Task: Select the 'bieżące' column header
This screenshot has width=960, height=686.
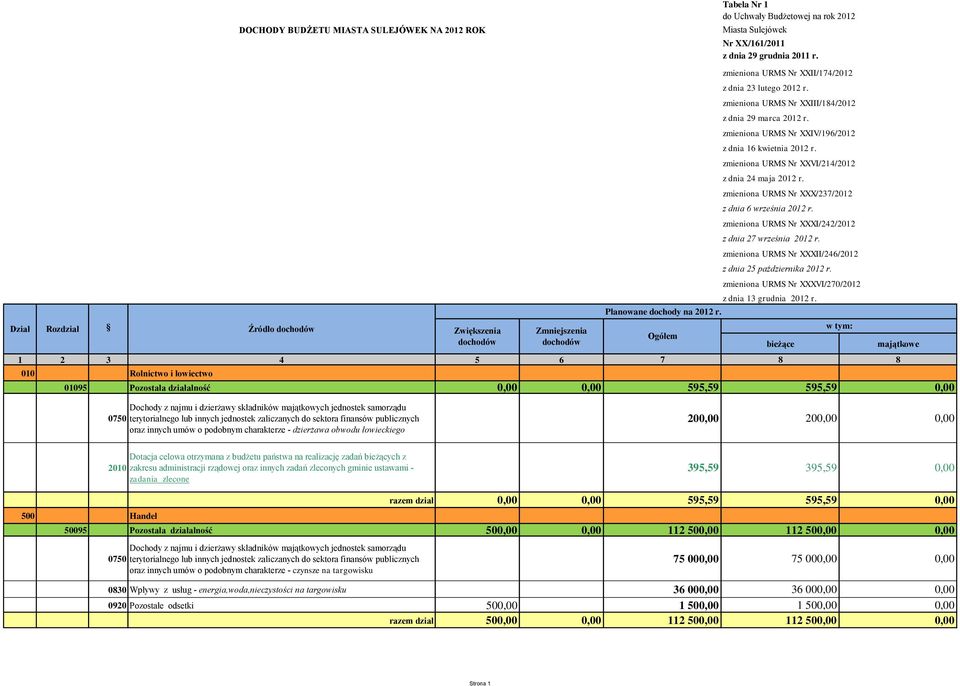Action: [x=780, y=344]
